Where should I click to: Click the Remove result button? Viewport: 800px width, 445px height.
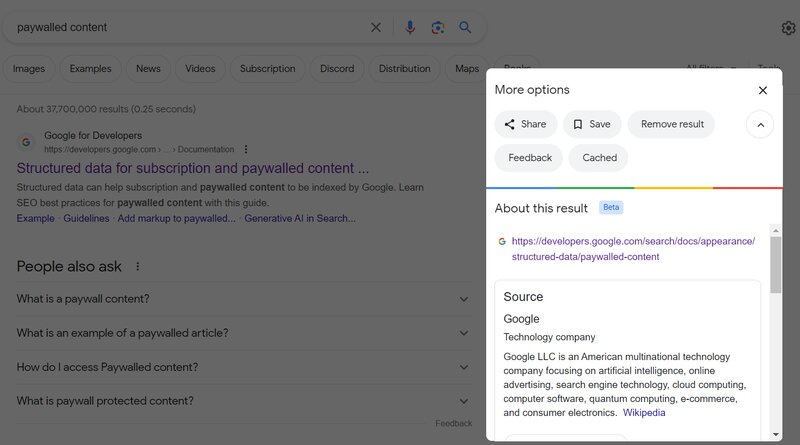[671, 124]
